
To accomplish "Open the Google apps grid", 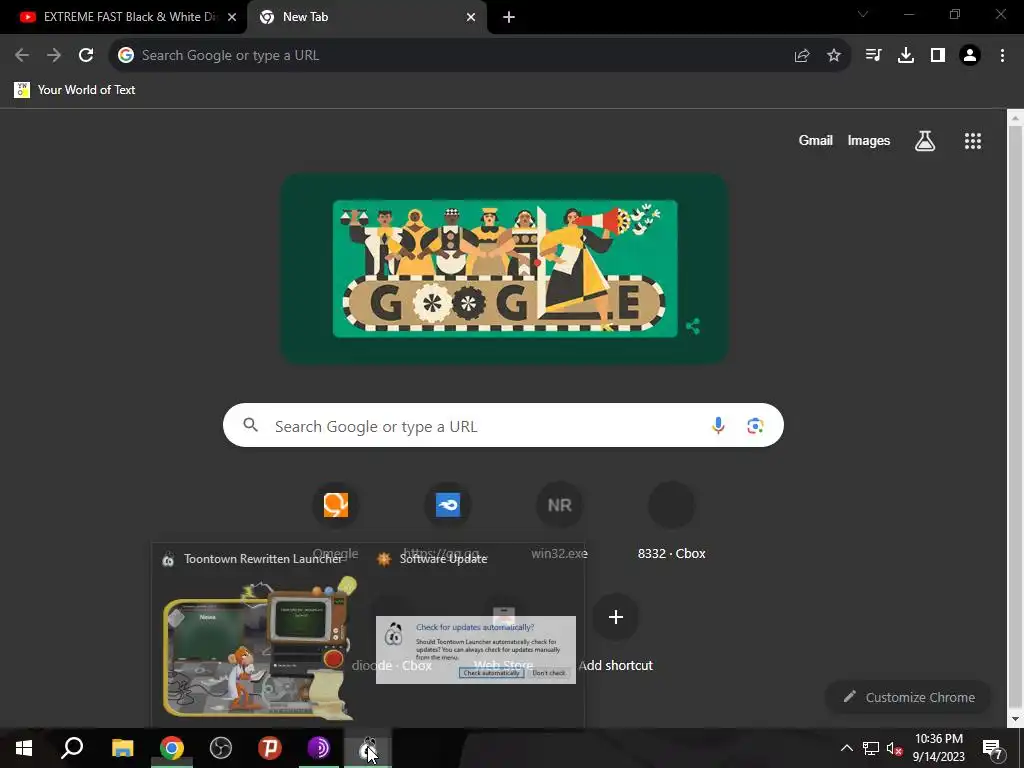I will click(x=973, y=140).
